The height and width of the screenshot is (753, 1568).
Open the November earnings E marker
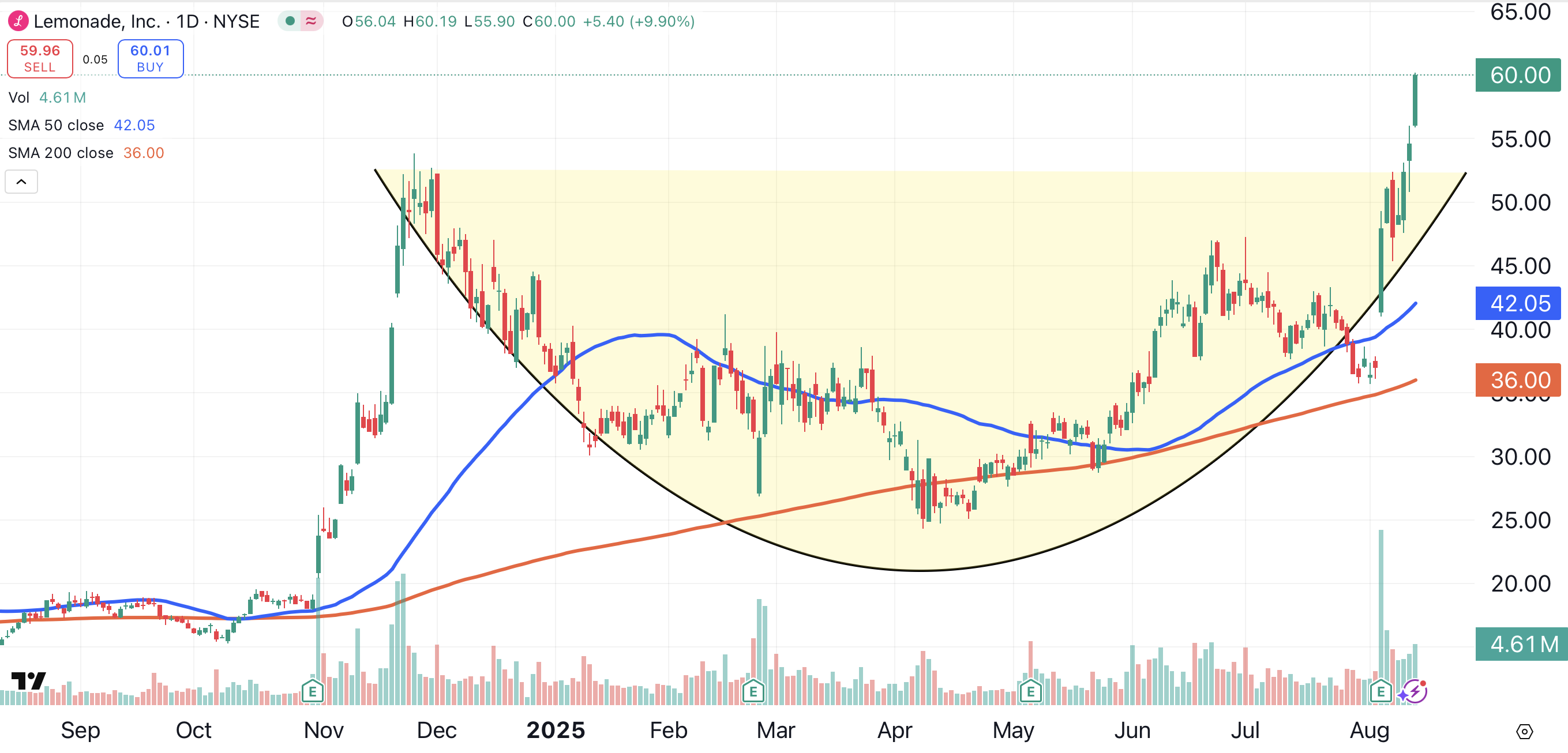click(312, 691)
